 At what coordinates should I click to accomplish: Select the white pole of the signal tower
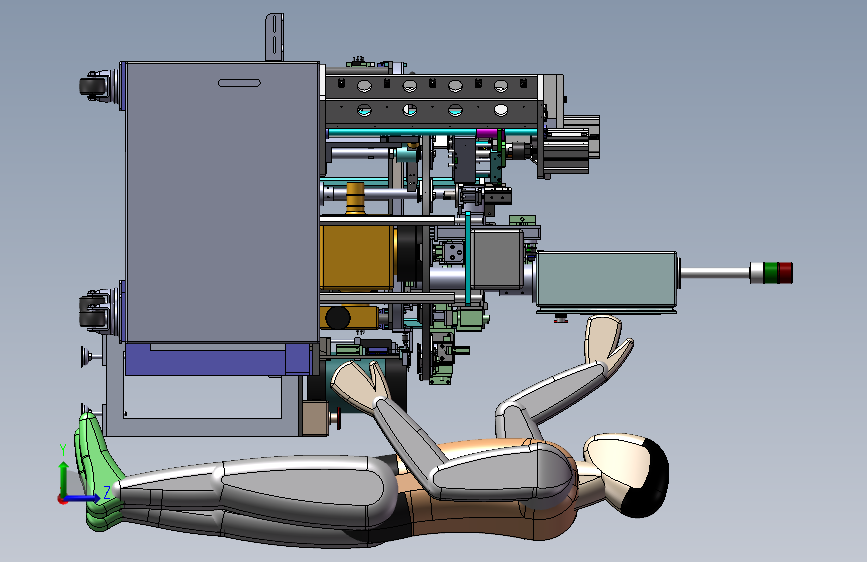715,273
